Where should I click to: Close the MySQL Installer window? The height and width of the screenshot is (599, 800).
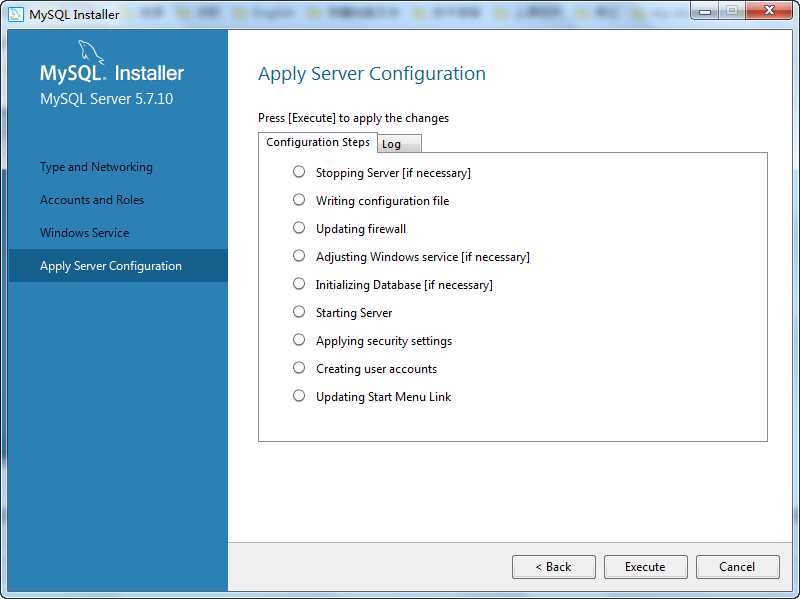coord(769,11)
